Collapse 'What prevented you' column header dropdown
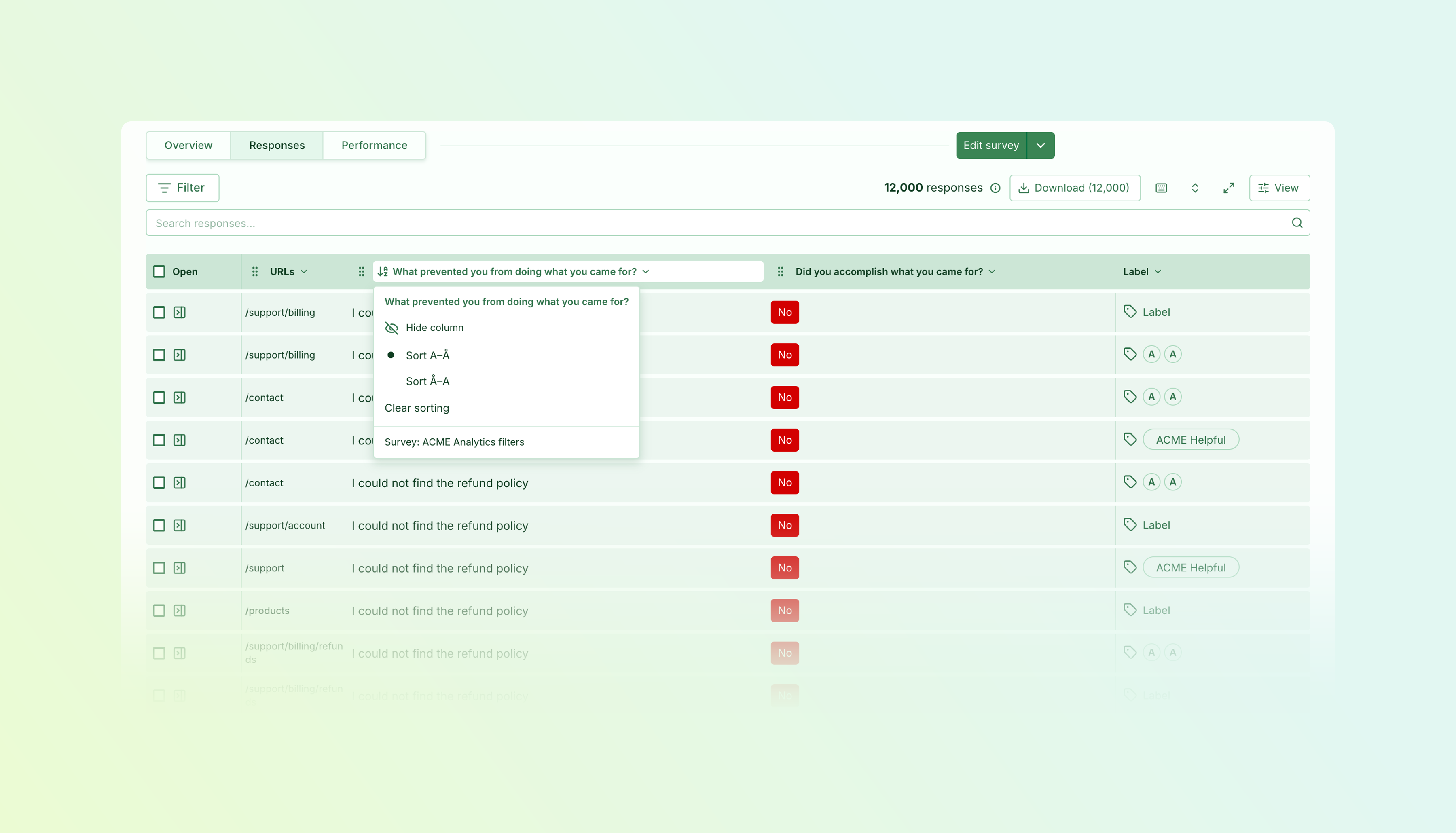Image resolution: width=1456 pixels, height=833 pixels. 645,271
